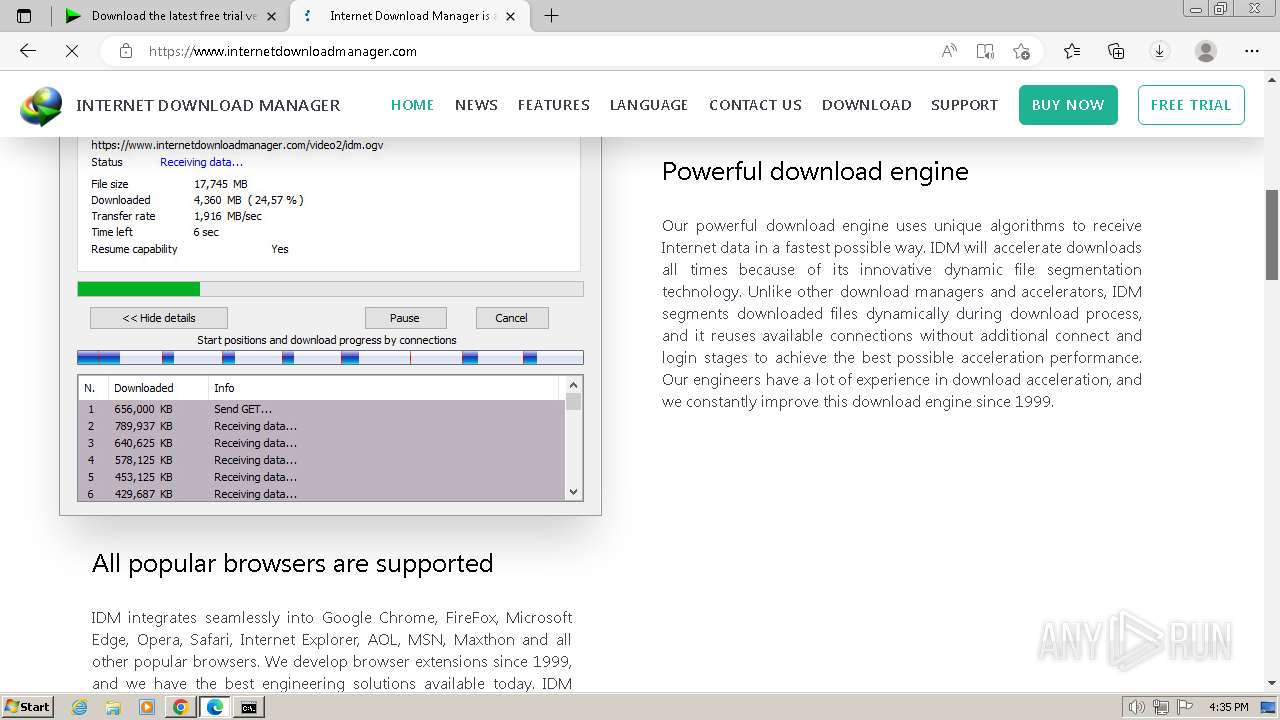
Task: Open the NEWS page
Action: coord(476,105)
